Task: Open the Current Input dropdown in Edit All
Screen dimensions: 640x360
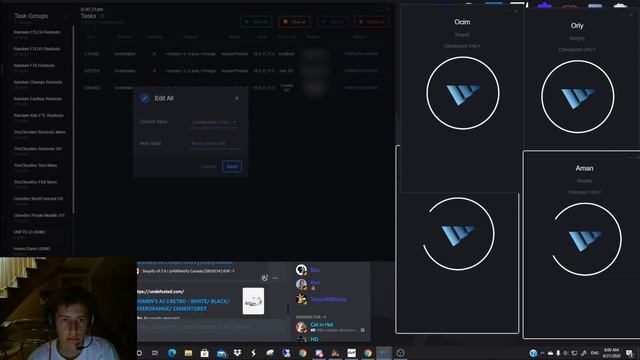Action: (x=214, y=122)
